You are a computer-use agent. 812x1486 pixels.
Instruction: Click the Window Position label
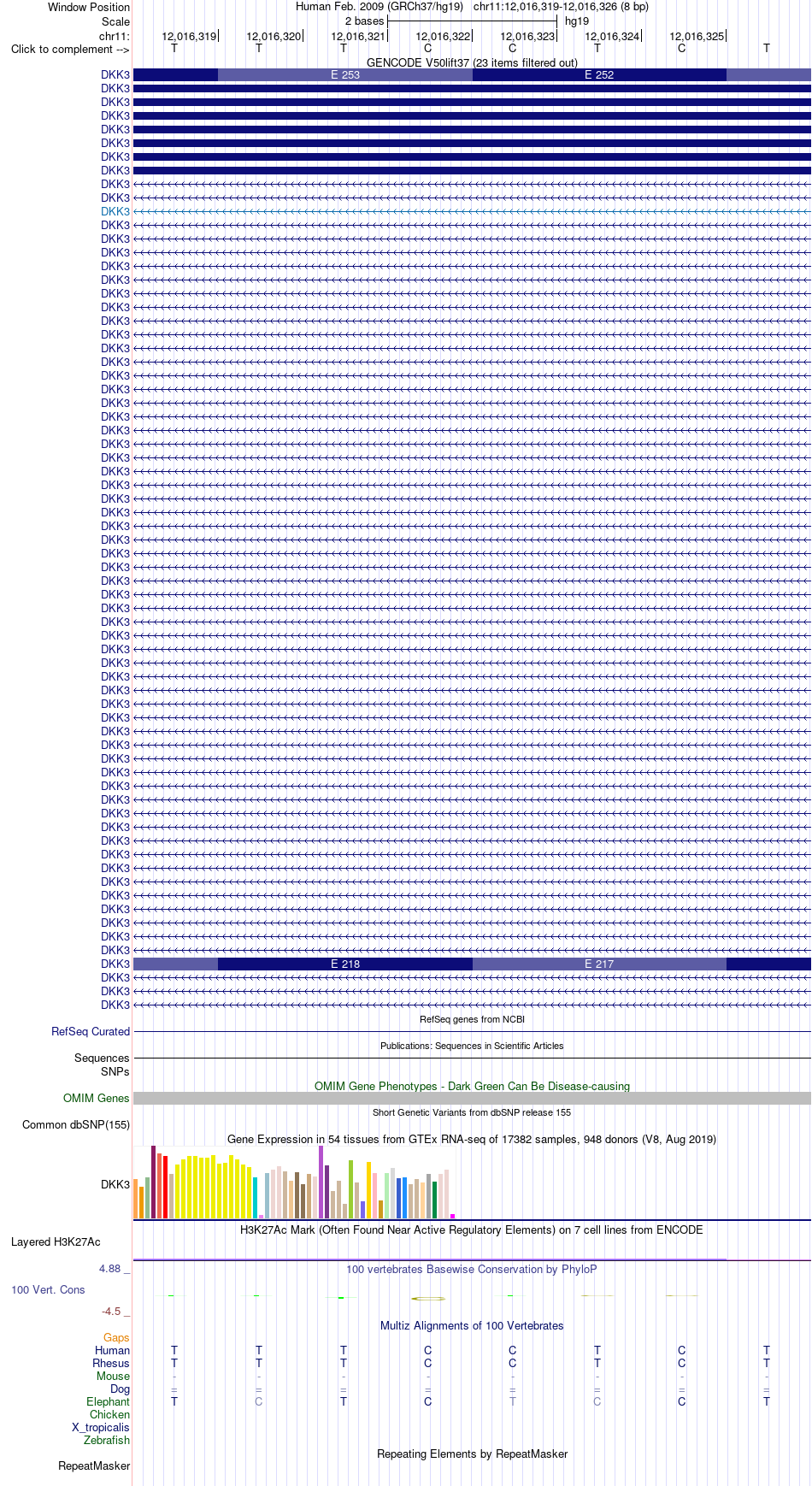[x=89, y=7]
